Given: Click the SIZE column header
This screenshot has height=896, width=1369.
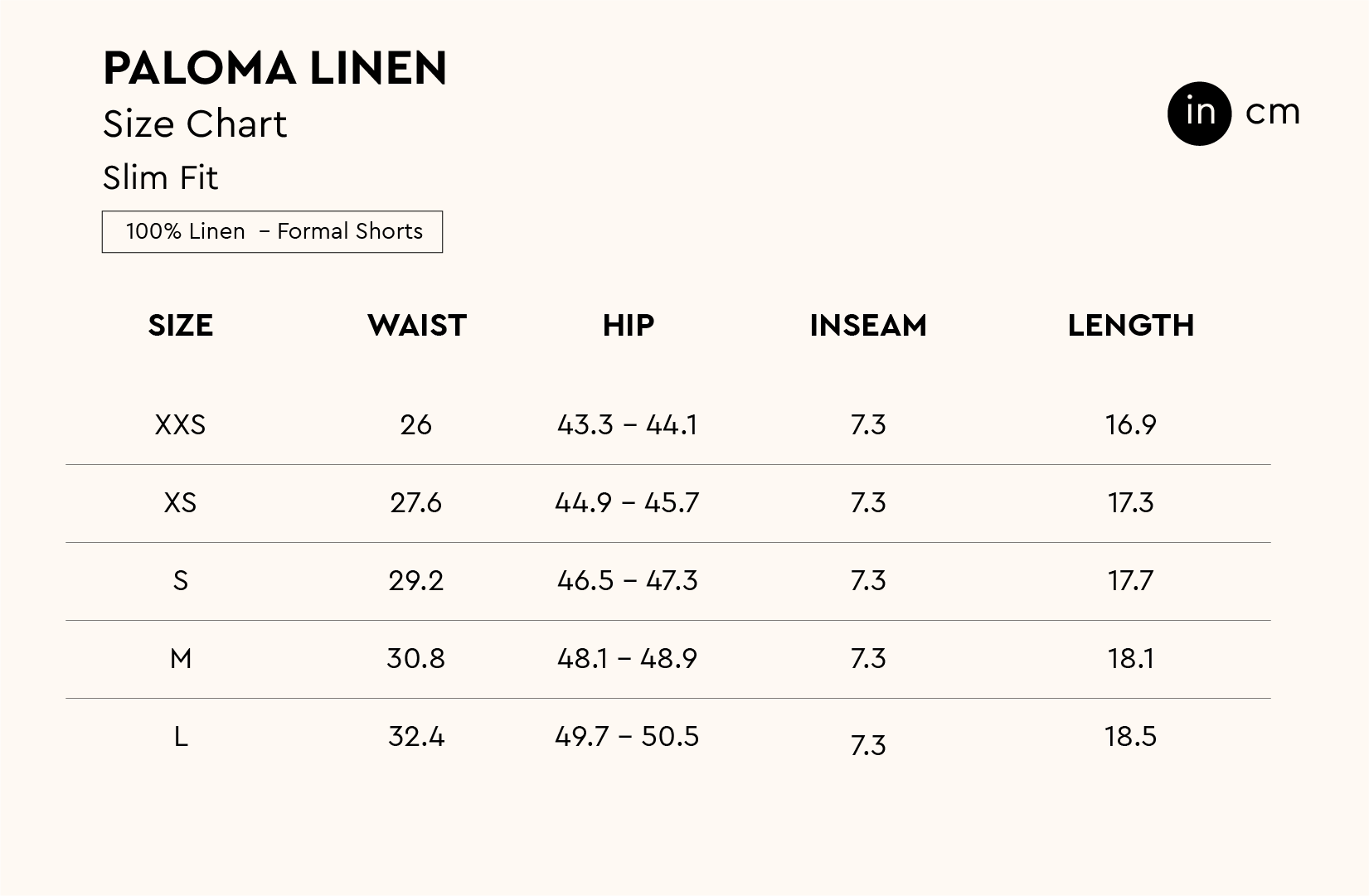Looking at the screenshot, I should (181, 326).
